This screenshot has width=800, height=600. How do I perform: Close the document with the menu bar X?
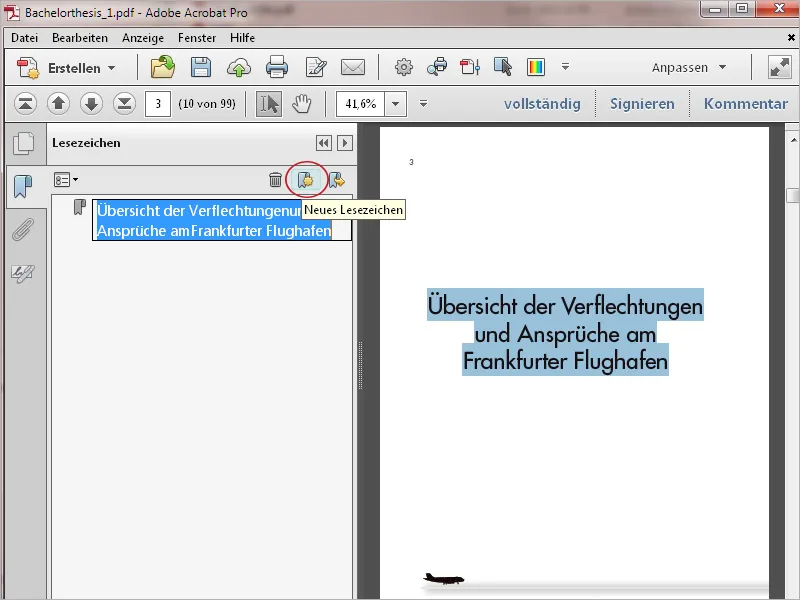coord(791,37)
